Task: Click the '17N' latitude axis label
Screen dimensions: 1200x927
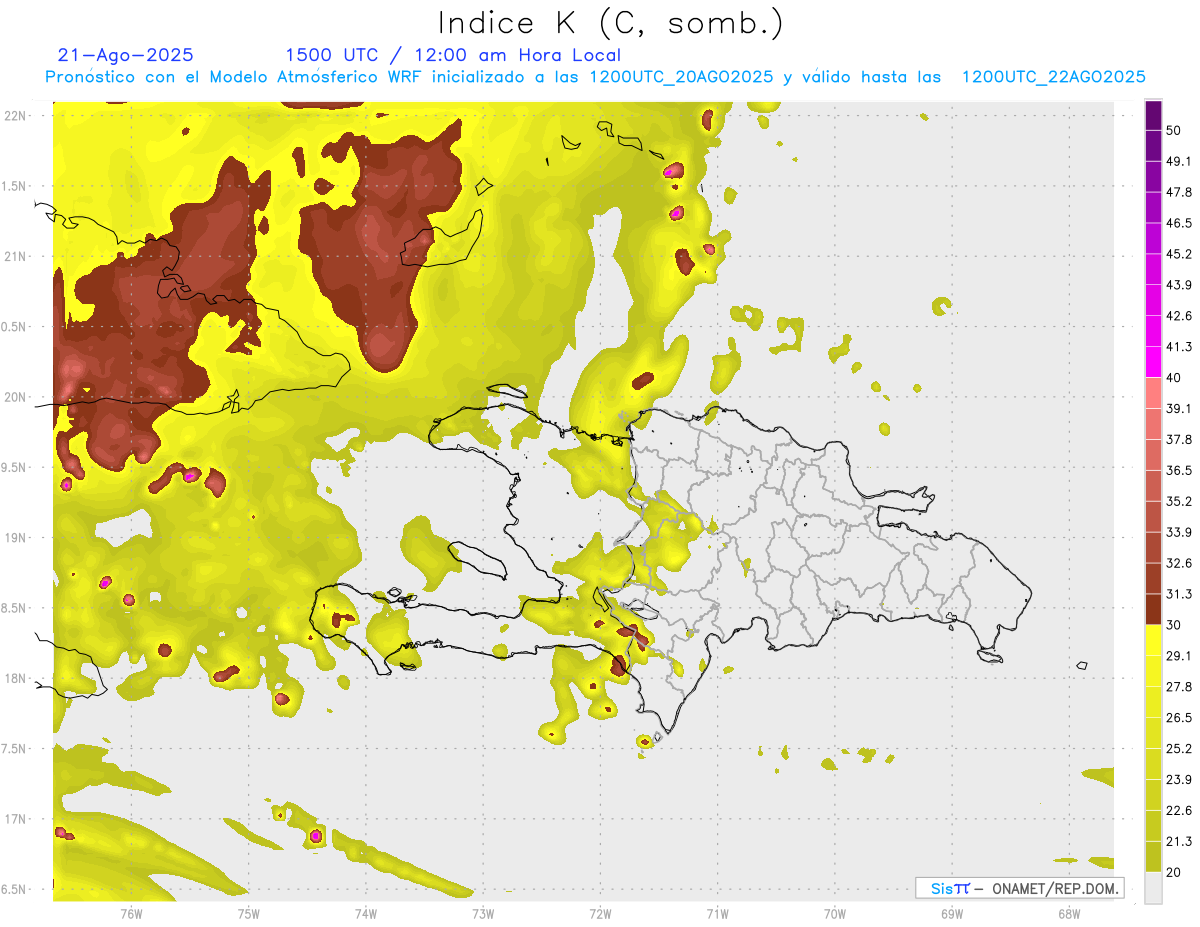Action: [17, 819]
